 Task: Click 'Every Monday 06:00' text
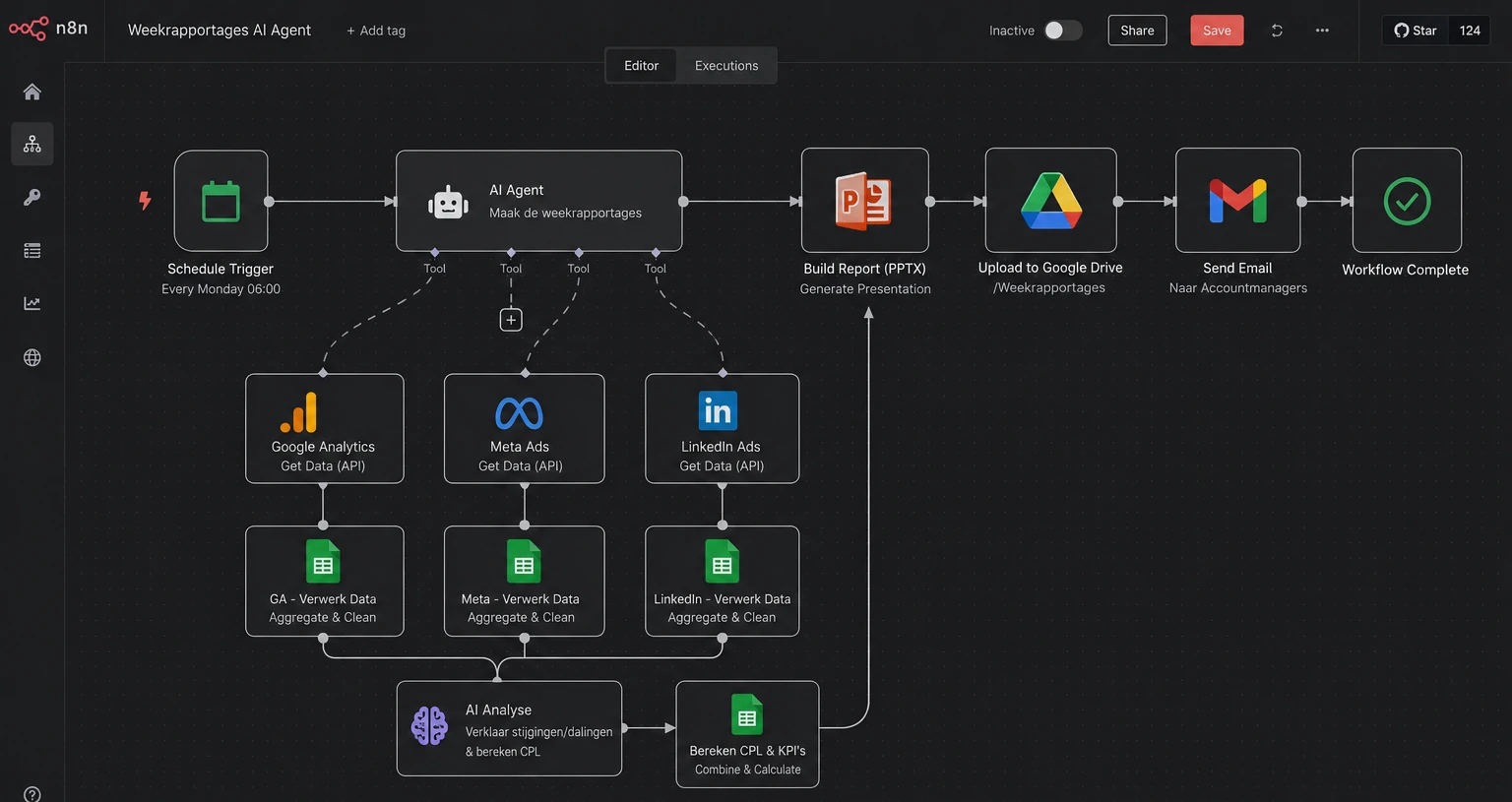[220, 289]
